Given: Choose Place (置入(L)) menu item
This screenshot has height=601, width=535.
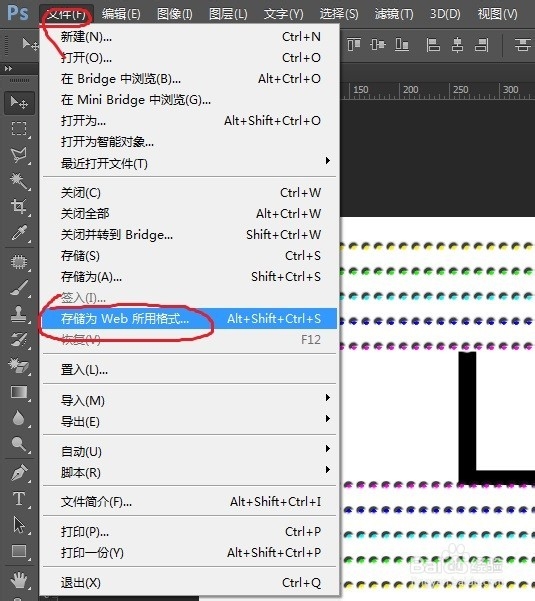Looking at the screenshot, I should coord(189,369).
